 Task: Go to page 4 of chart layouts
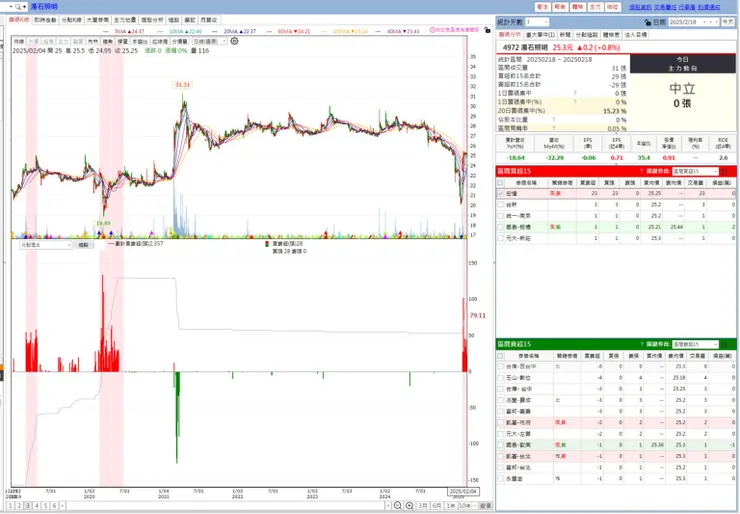[37, 506]
